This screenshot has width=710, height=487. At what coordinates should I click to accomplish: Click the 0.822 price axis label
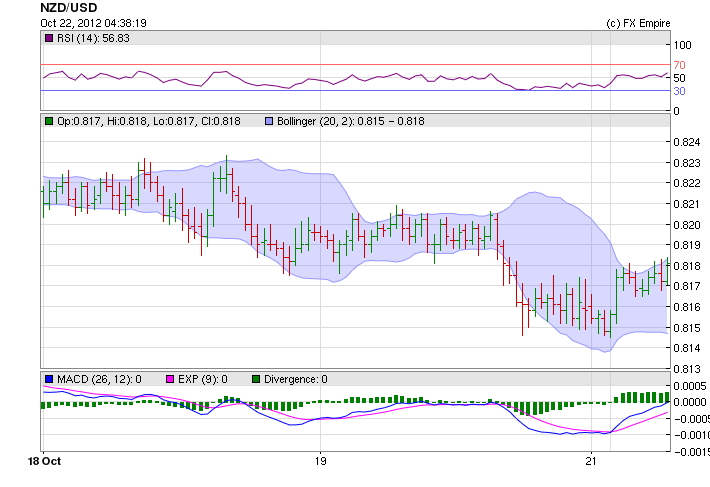[687, 183]
